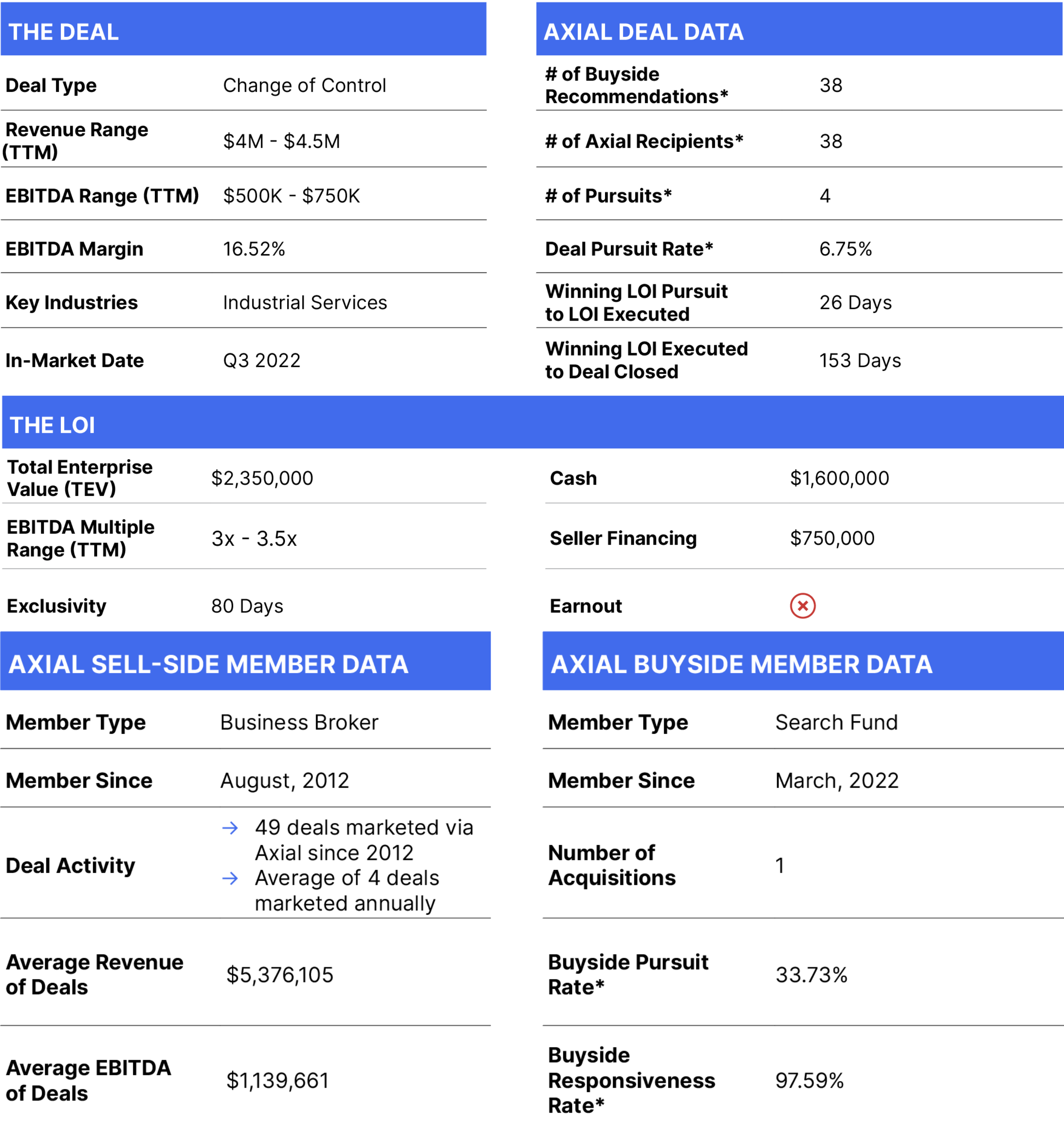Click the arrow beside '49 deals marketed via'
1064x1124 pixels.
(x=230, y=828)
